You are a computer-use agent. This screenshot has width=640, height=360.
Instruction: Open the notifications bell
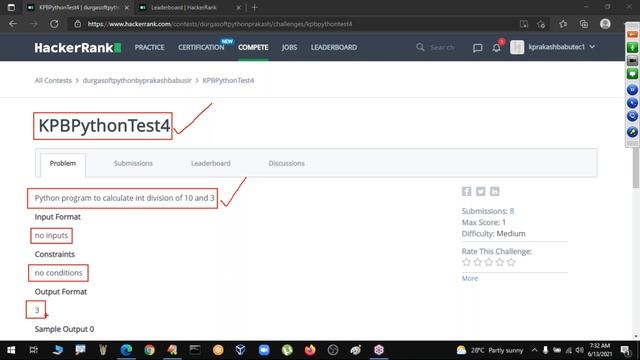click(496, 48)
